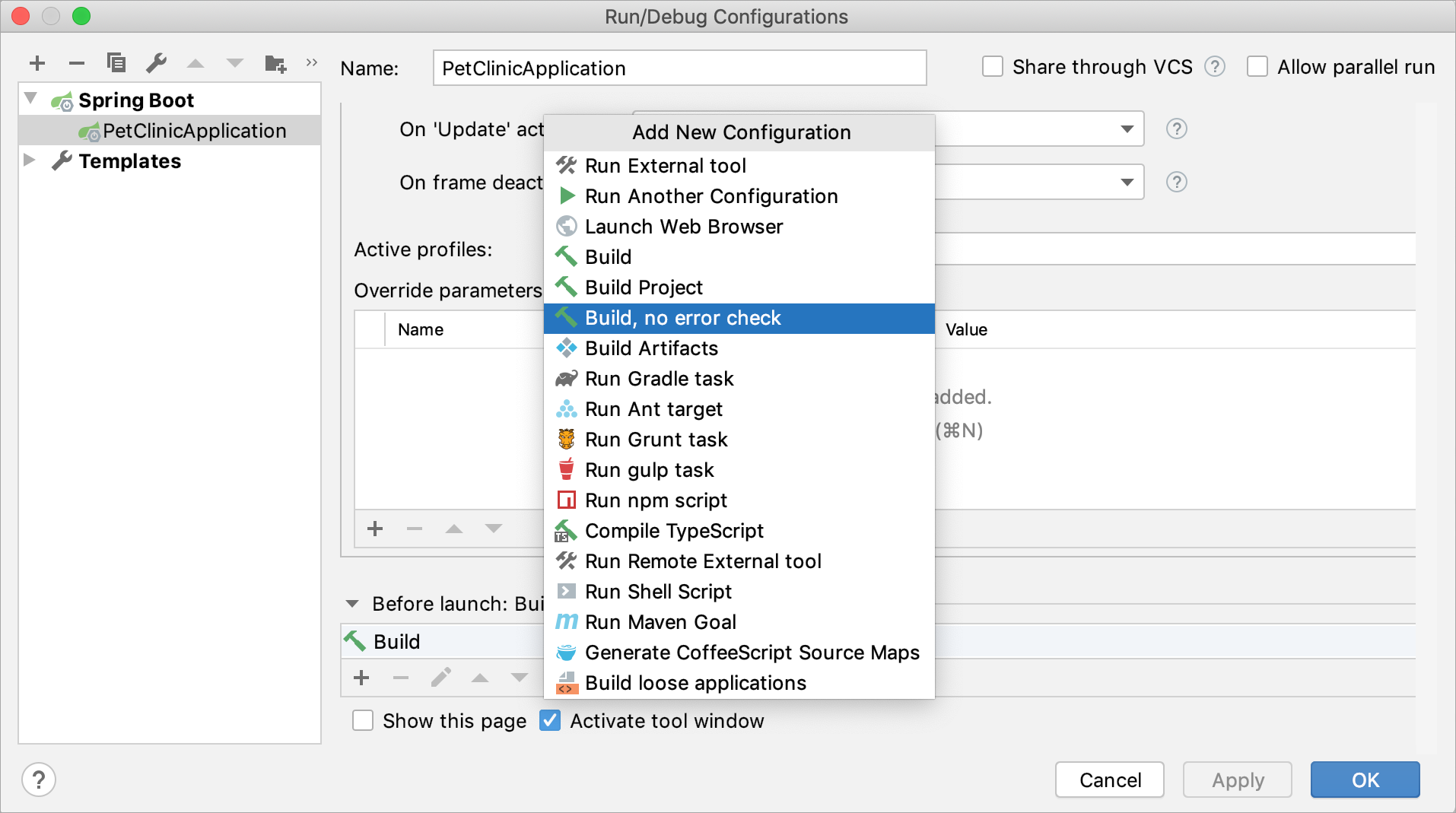Select Build Project from the list
This screenshot has width=1456, height=813.
(739, 287)
